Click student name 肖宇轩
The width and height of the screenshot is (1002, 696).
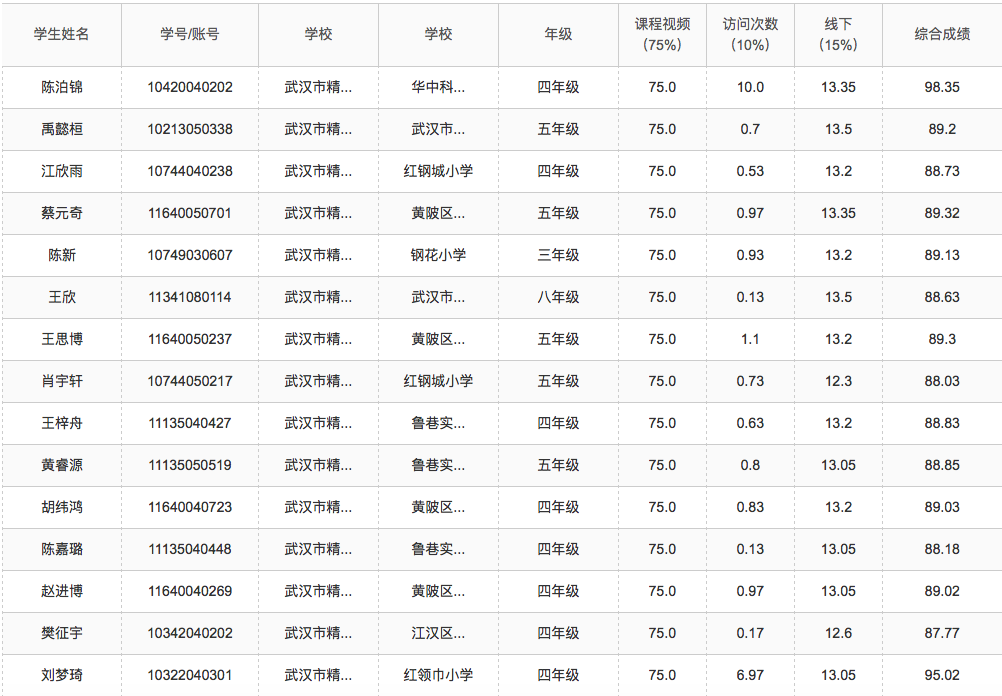62,382
